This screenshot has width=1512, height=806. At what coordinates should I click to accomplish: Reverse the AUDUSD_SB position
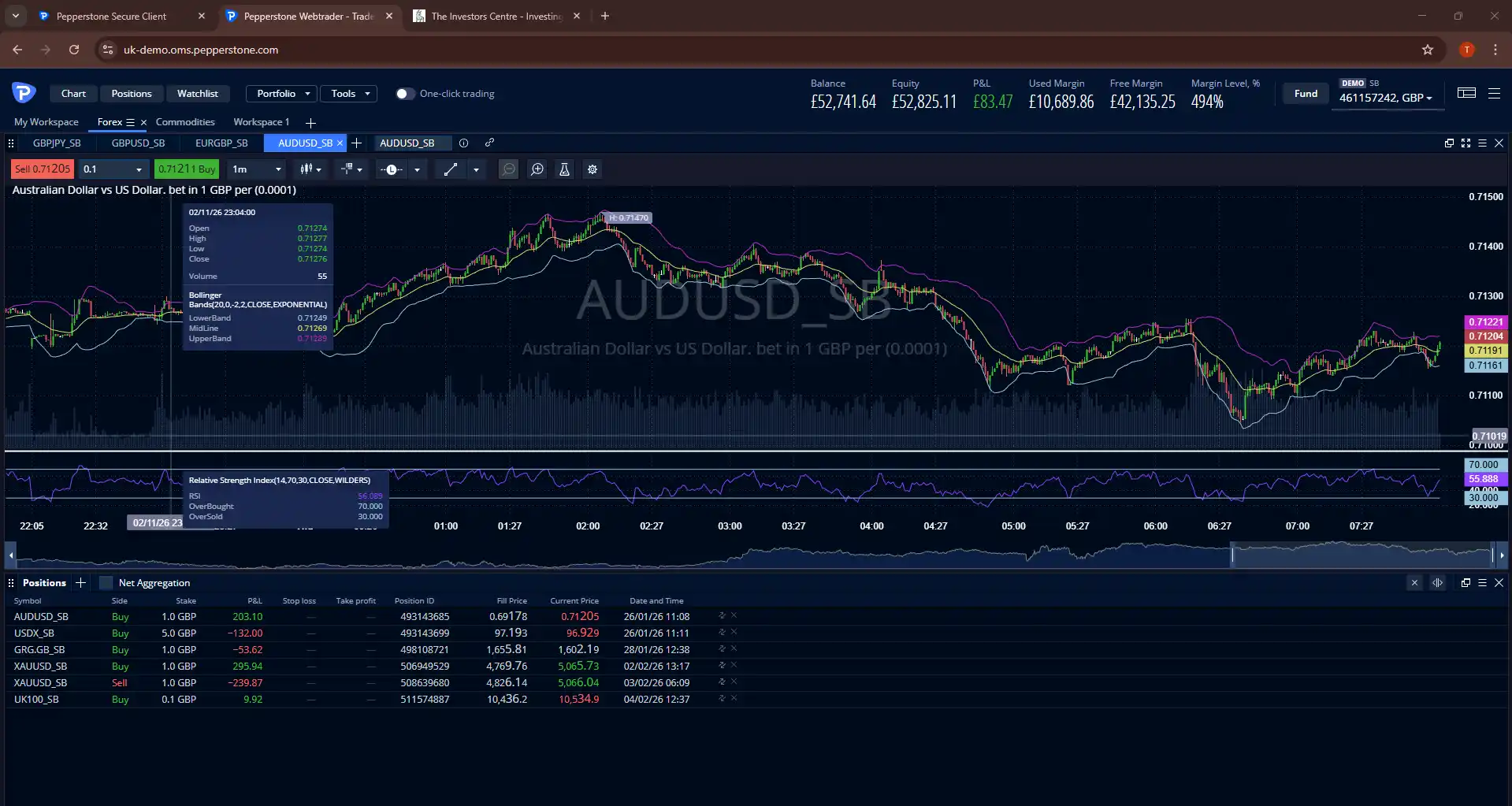pyautogui.click(x=722, y=615)
